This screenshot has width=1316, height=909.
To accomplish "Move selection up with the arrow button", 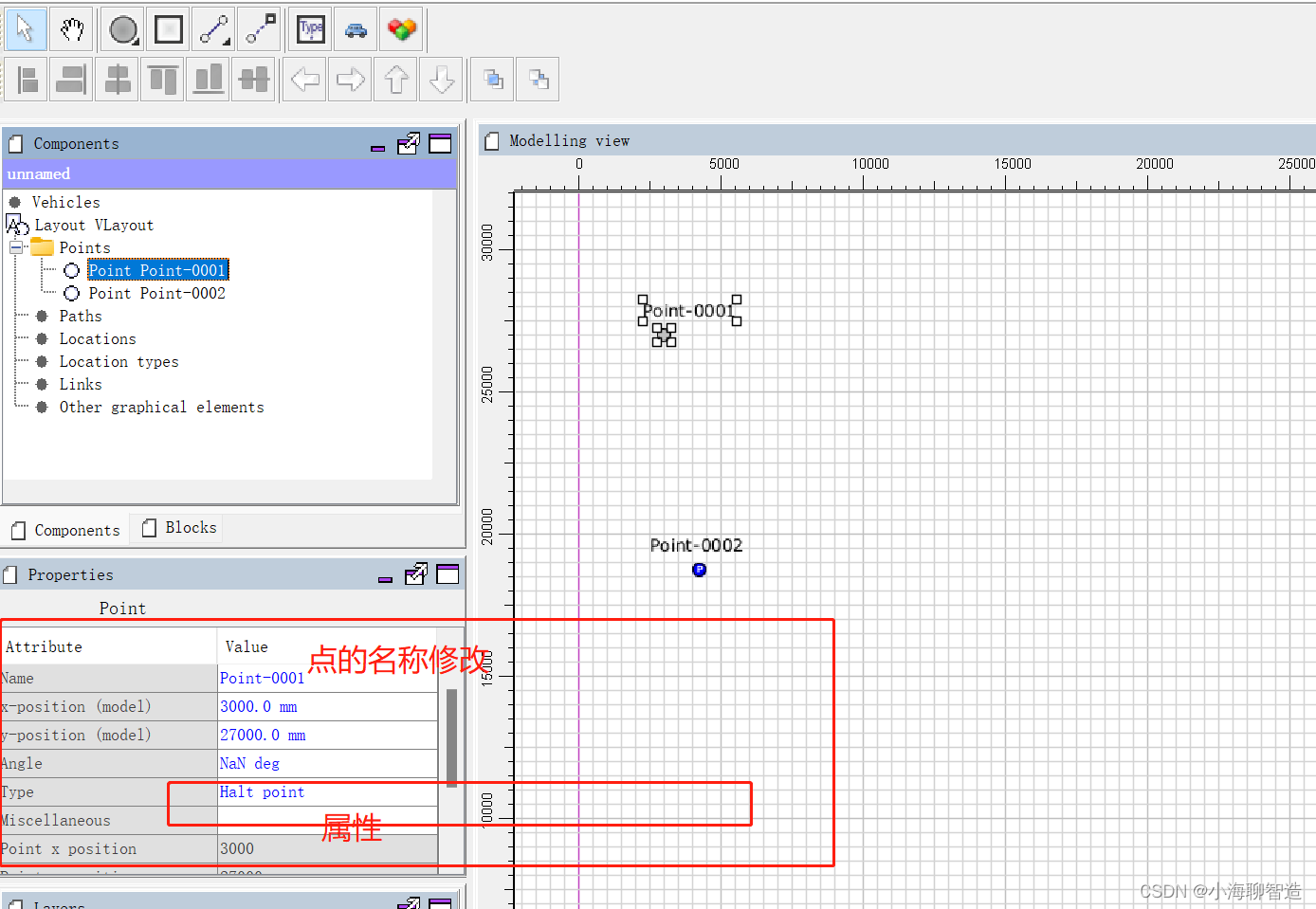I will point(396,79).
